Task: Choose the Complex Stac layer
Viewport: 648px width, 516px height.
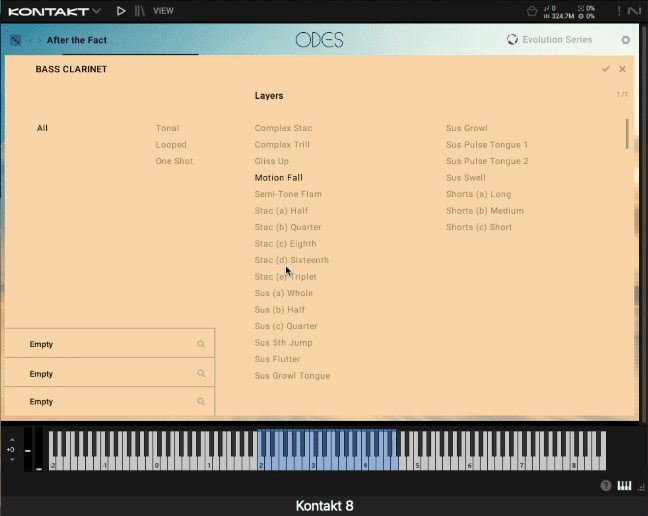Action: [x=283, y=128]
